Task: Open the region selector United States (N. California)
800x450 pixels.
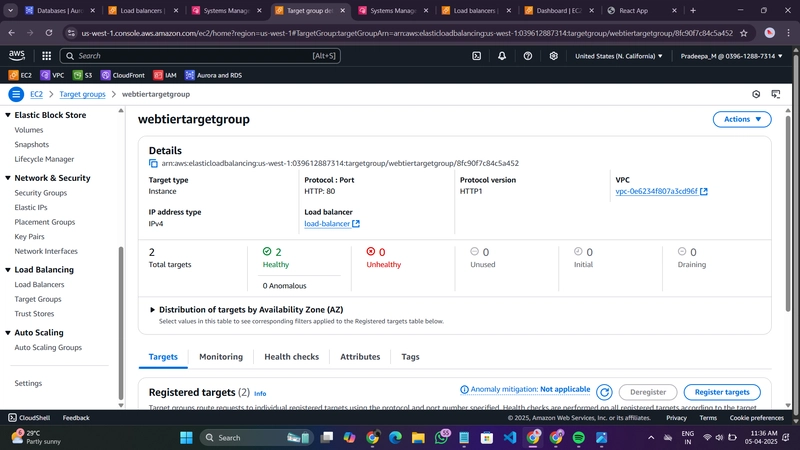Action: point(619,56)
